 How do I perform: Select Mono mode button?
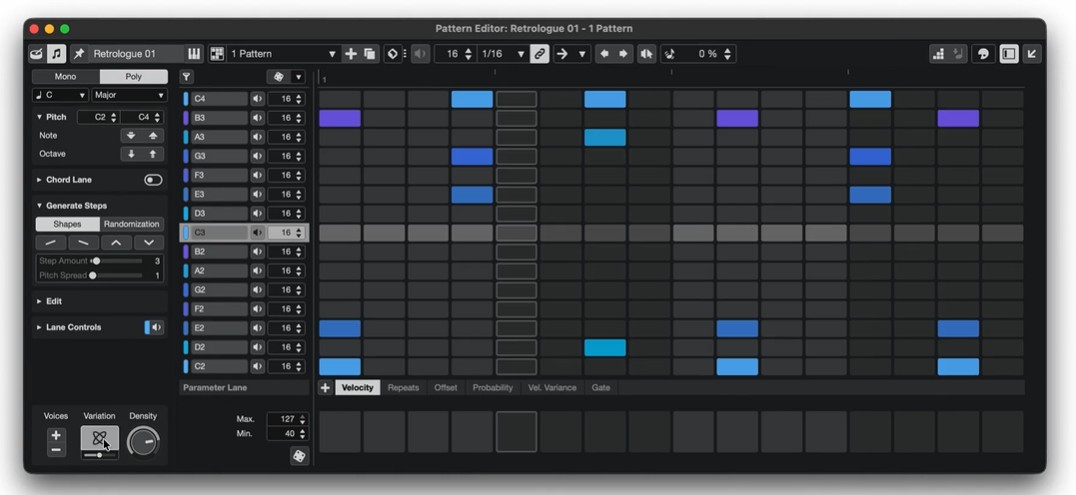click(65, 77)
